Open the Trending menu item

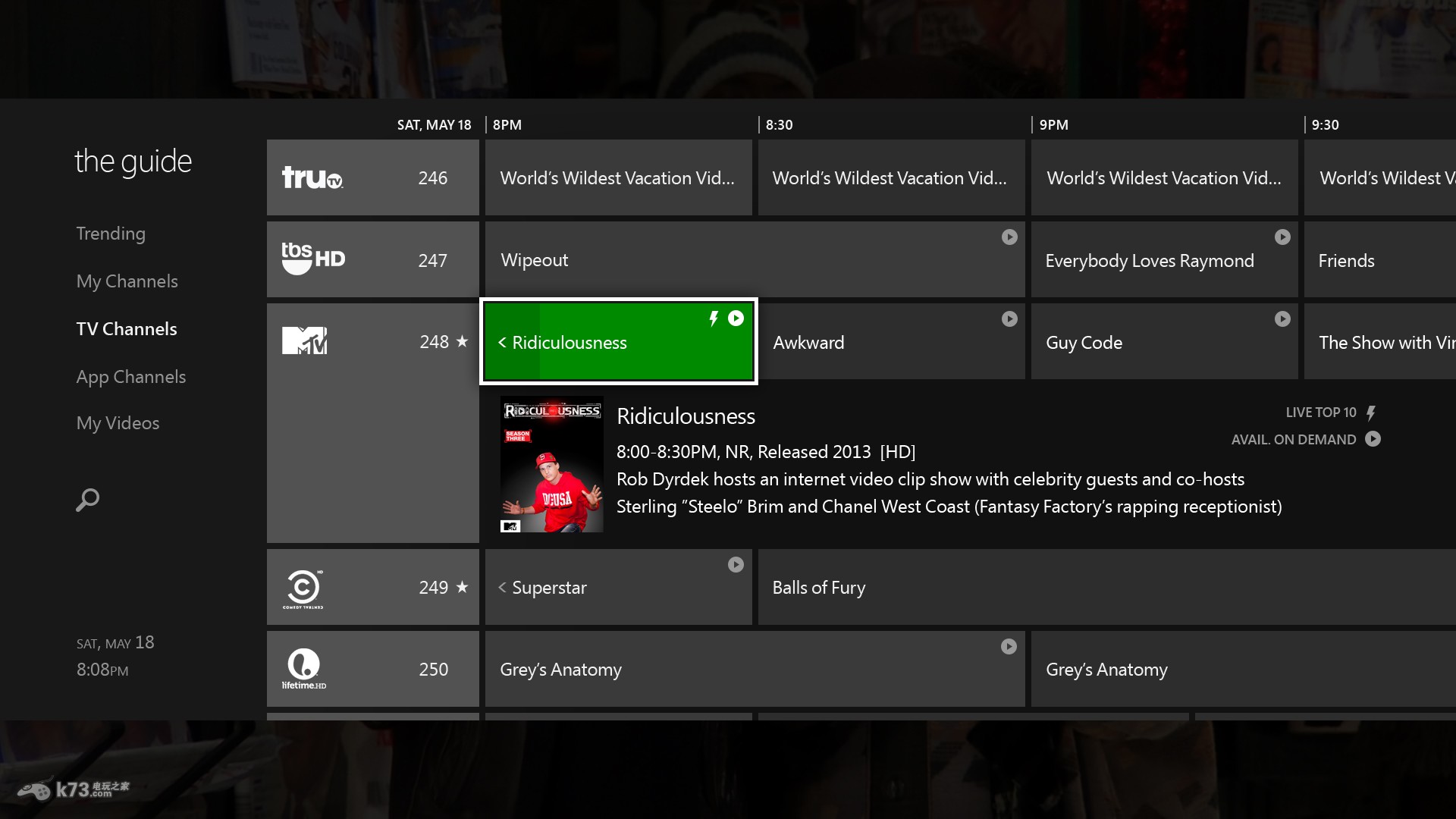(111, 234)
